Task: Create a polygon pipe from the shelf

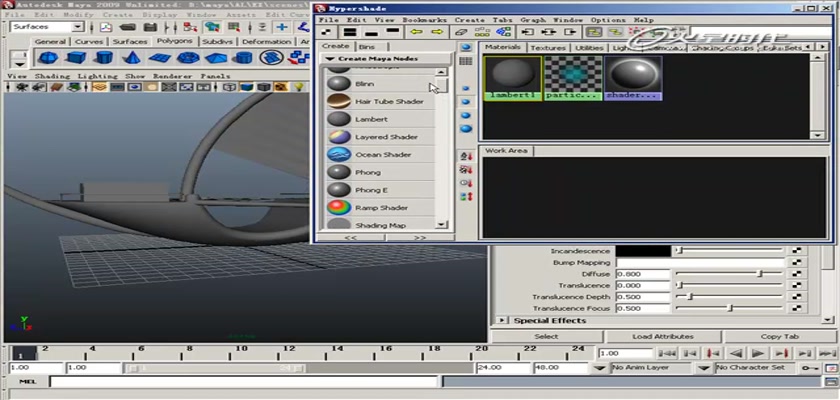Action: (x=244, y=57)
